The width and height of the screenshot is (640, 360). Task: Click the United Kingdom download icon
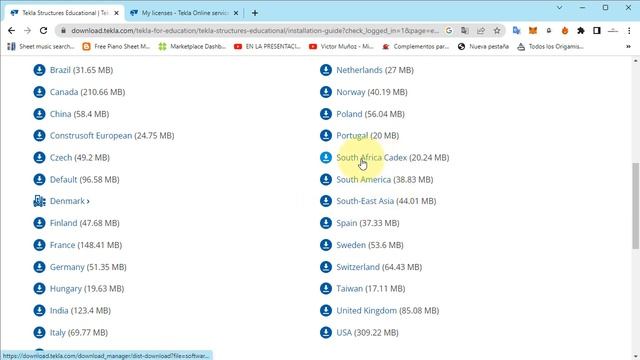click(x=326, y=311)
